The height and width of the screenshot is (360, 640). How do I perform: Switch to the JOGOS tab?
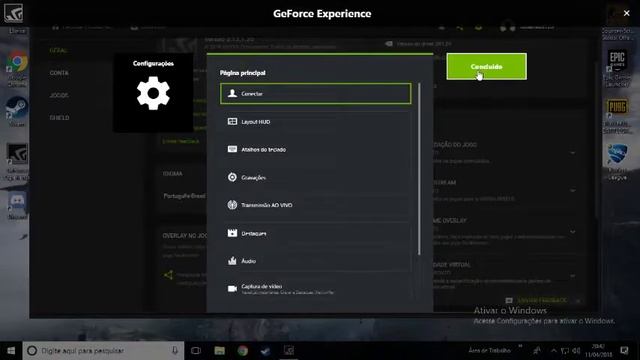pyautogui.click(x=59, y=95)
